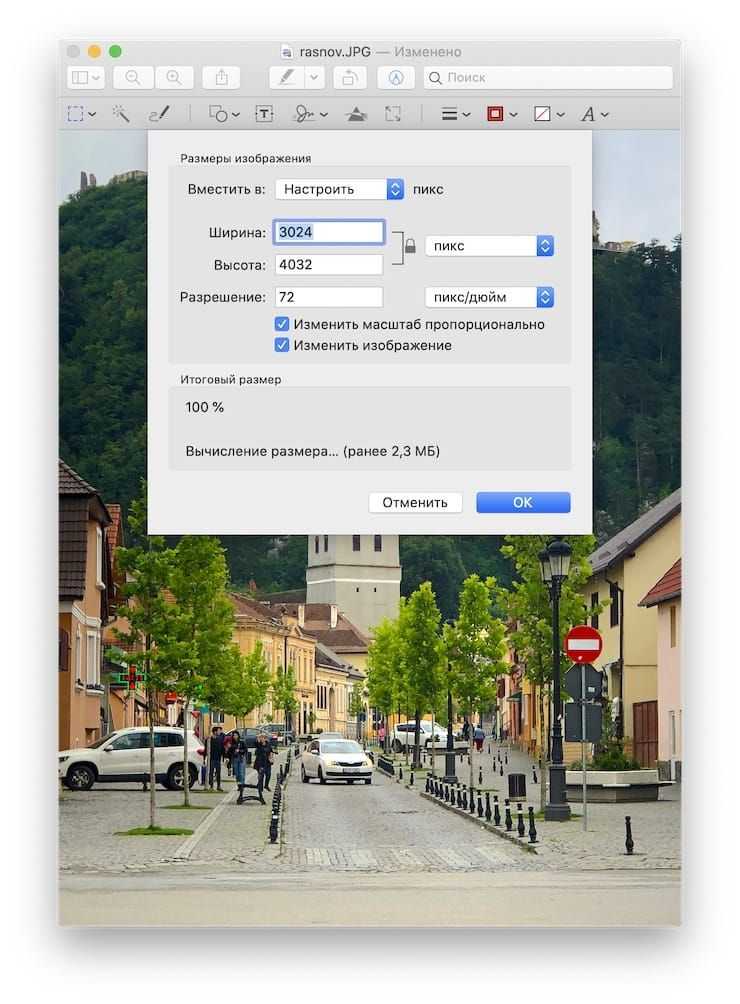
Task: Click the proportions lock icon
Action: pos(410,246)
